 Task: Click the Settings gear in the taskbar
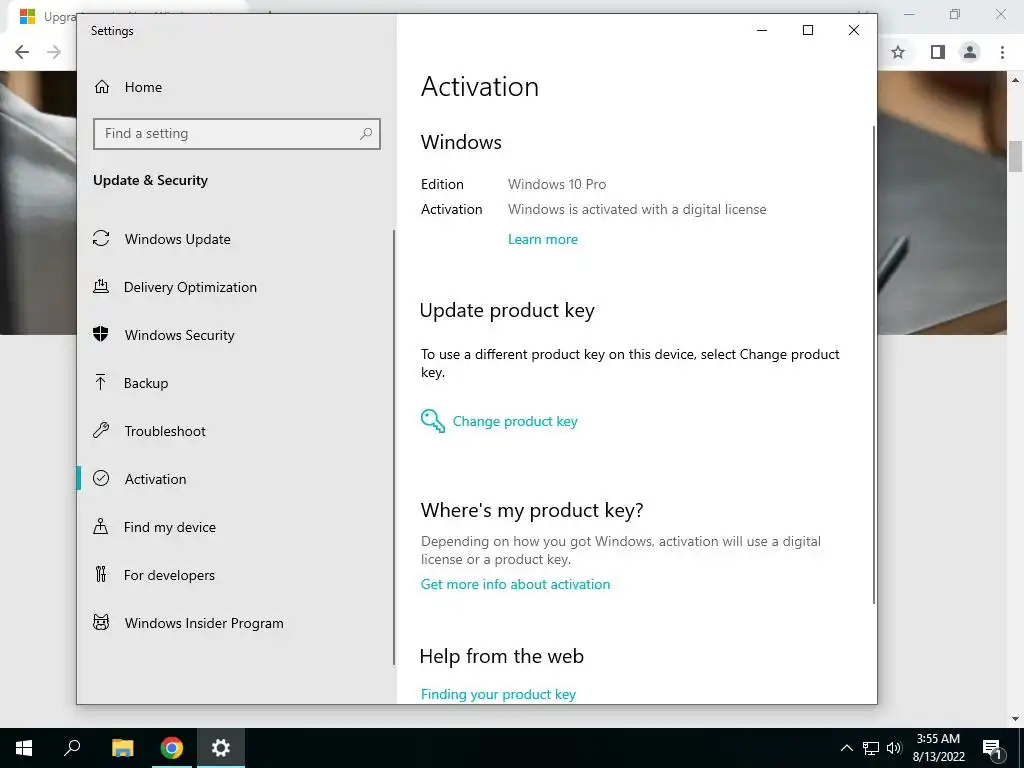pyautogui.click(x=221, y=748)
